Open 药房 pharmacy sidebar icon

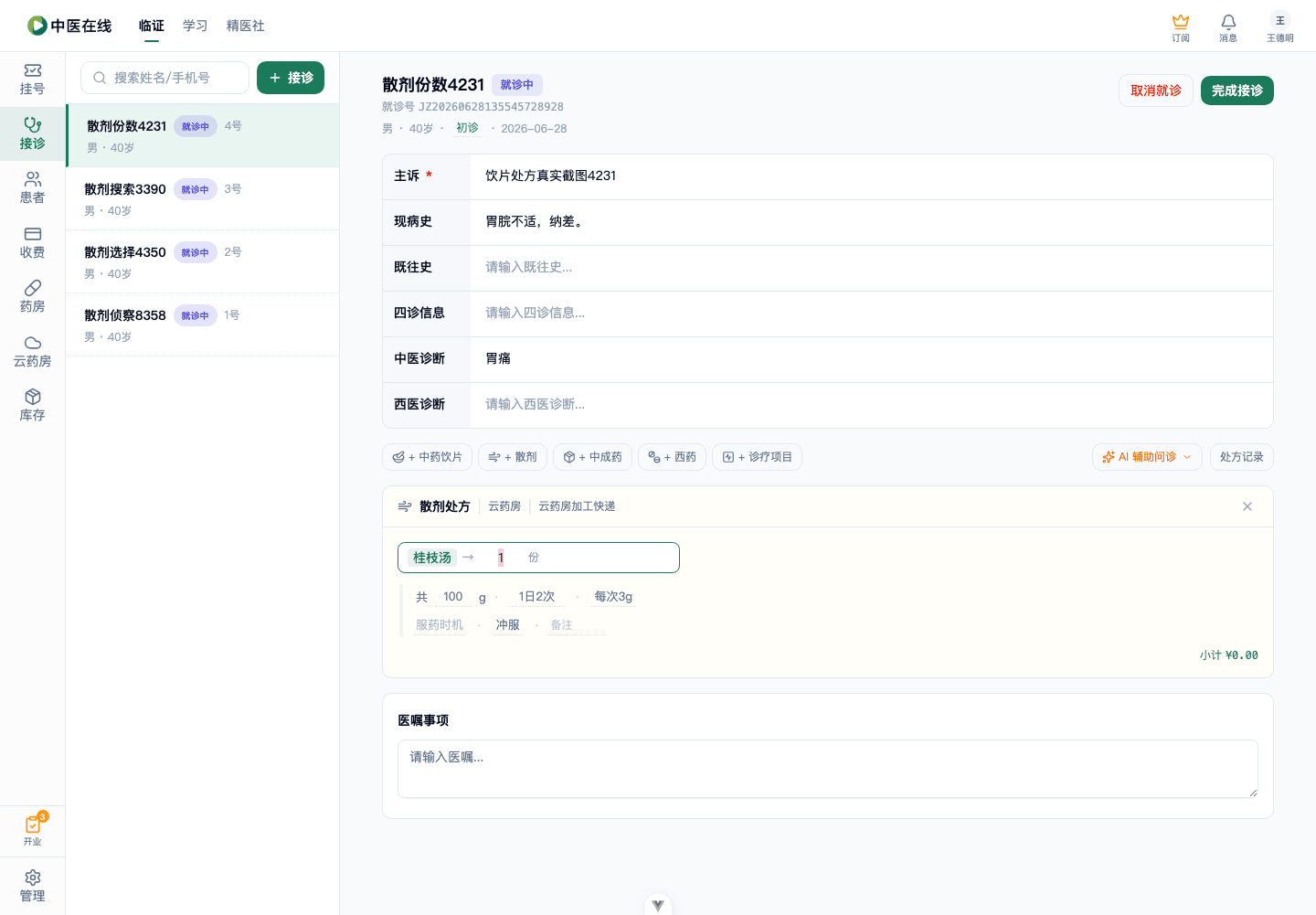(32, 297)
